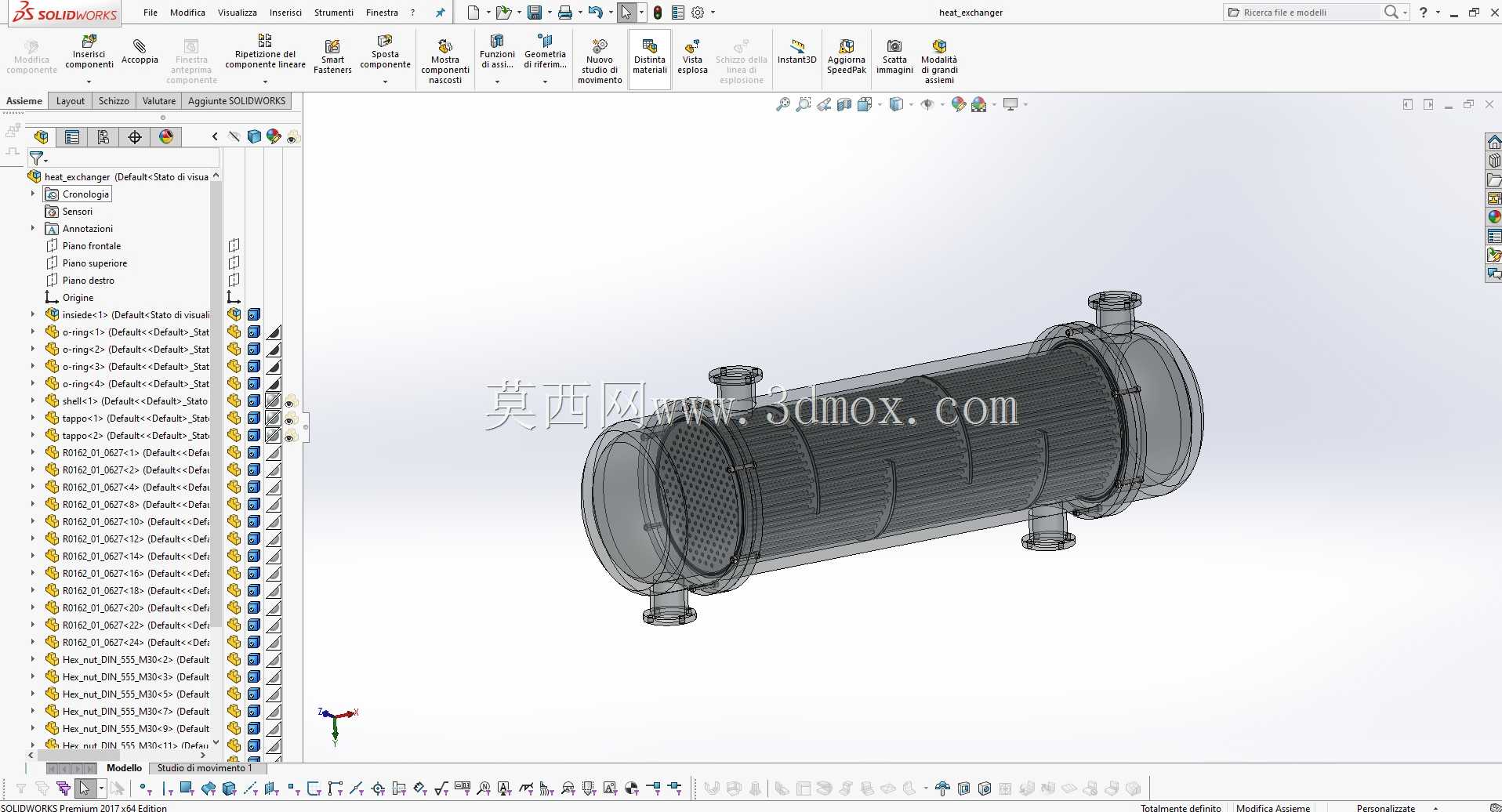Open DimXpertManager crosshair tab icon
The image size is (1502, 812).
click(x=135, y=137)
